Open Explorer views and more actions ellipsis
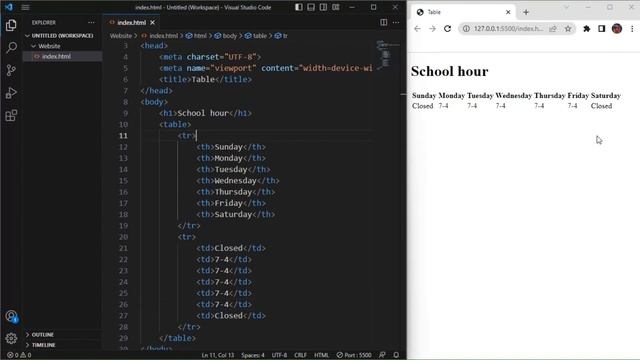 [91, 22]
